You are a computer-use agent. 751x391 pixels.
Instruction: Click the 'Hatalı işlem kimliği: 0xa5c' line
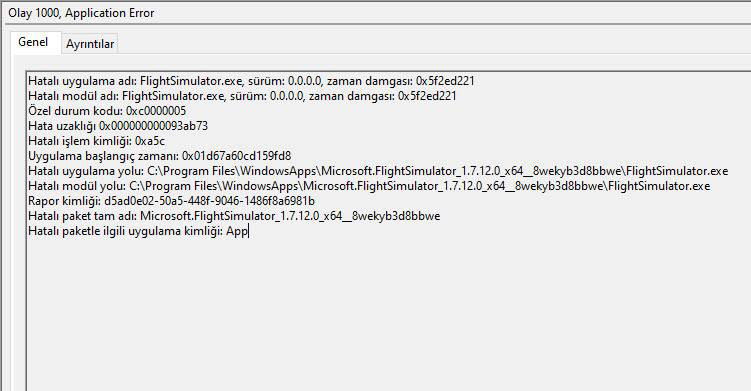click(96, 141)
